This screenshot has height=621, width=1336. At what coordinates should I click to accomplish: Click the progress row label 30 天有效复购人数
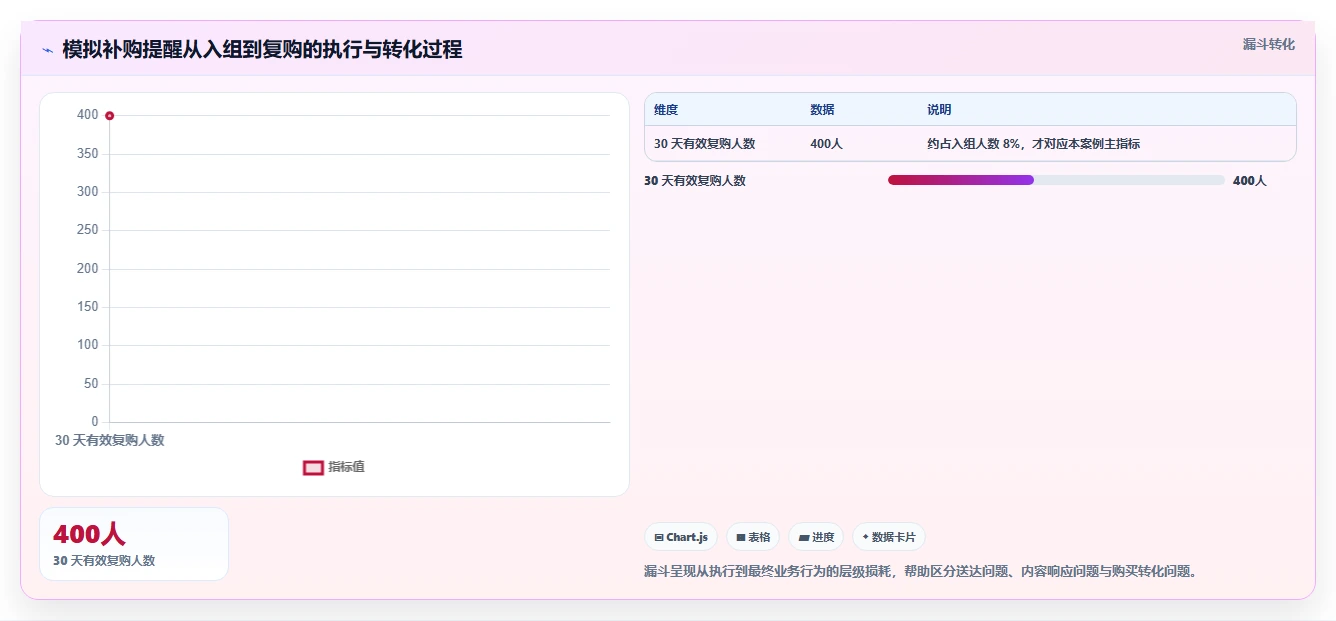click(x=695, y=181)
